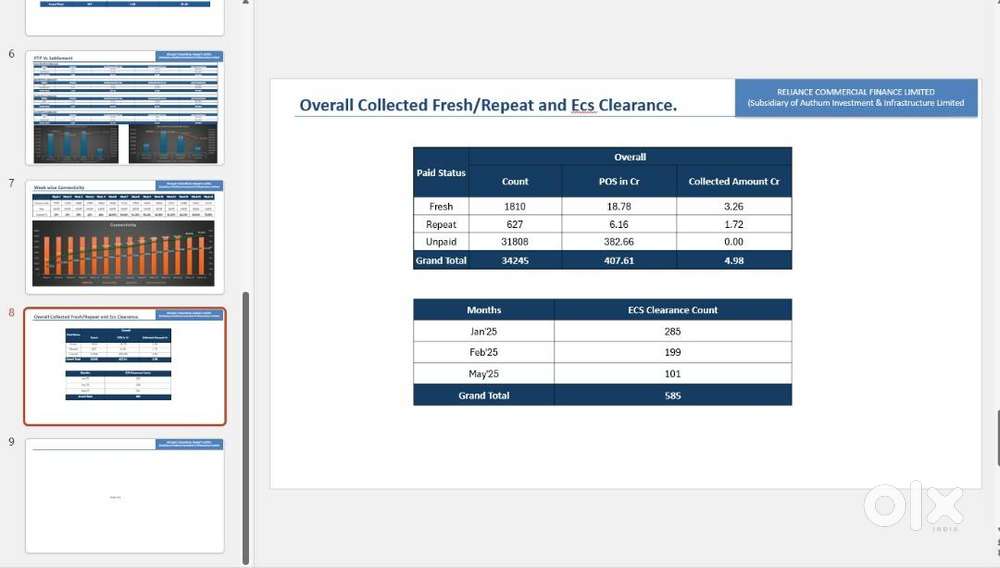Click the main slide pane vertical scrollbar

[996, 438]
